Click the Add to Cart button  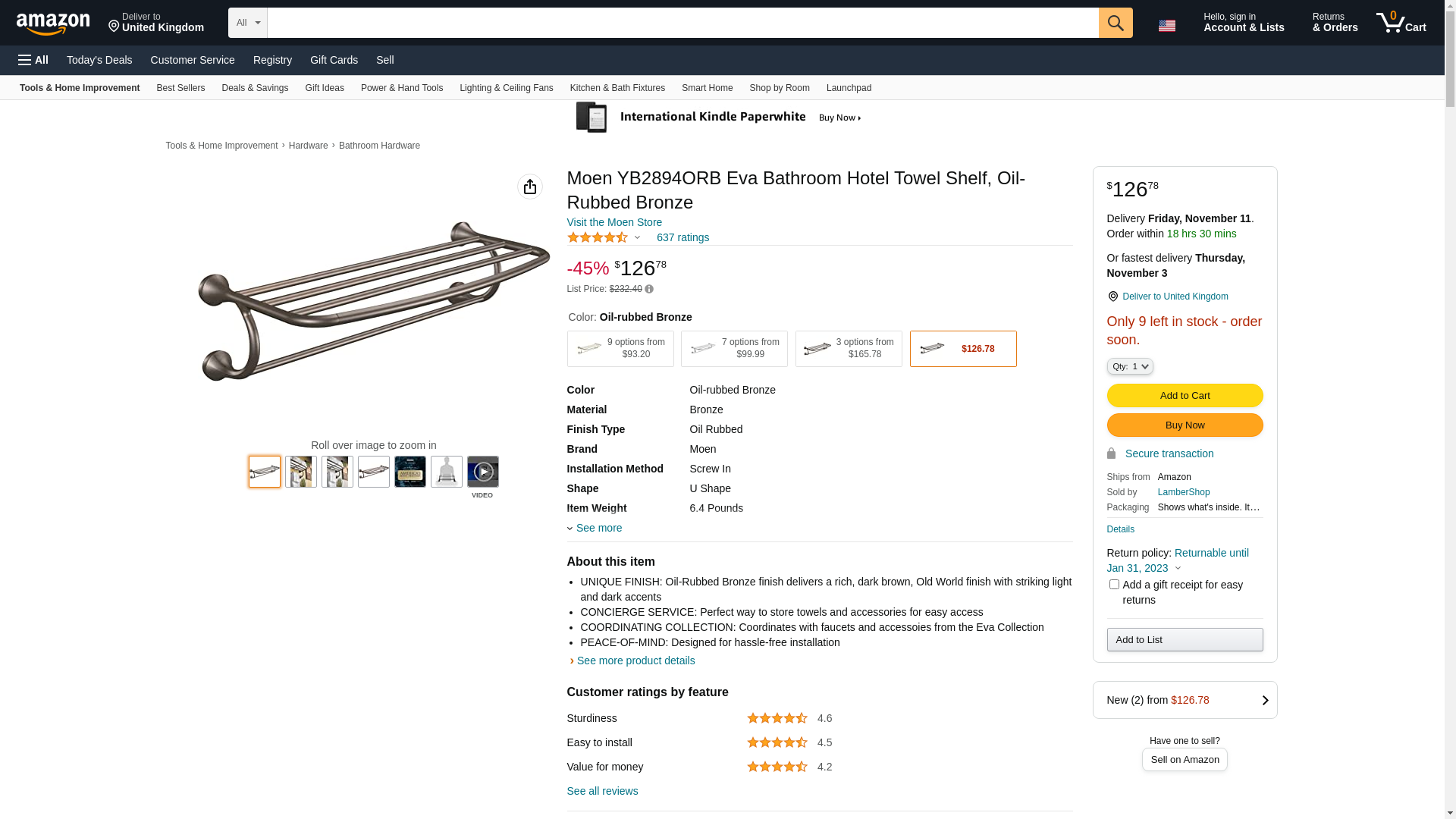pos(1185,396)
